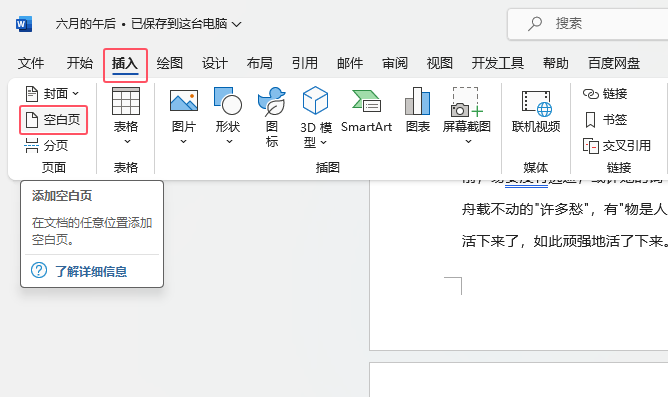Click the 搜索 search box
Image resolution: width=668 pixels, height=397 pixels.
[588, 24]
